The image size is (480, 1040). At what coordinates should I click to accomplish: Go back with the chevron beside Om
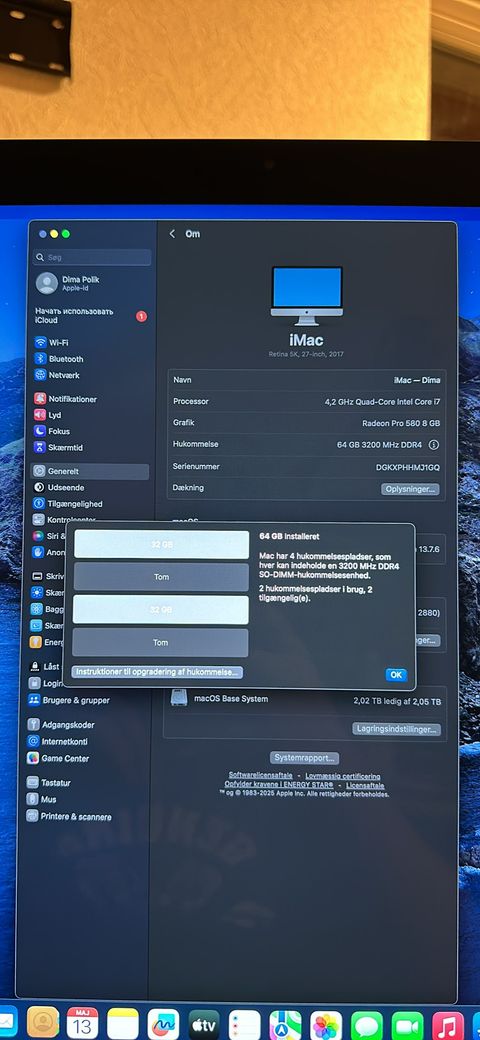(172, 234)
